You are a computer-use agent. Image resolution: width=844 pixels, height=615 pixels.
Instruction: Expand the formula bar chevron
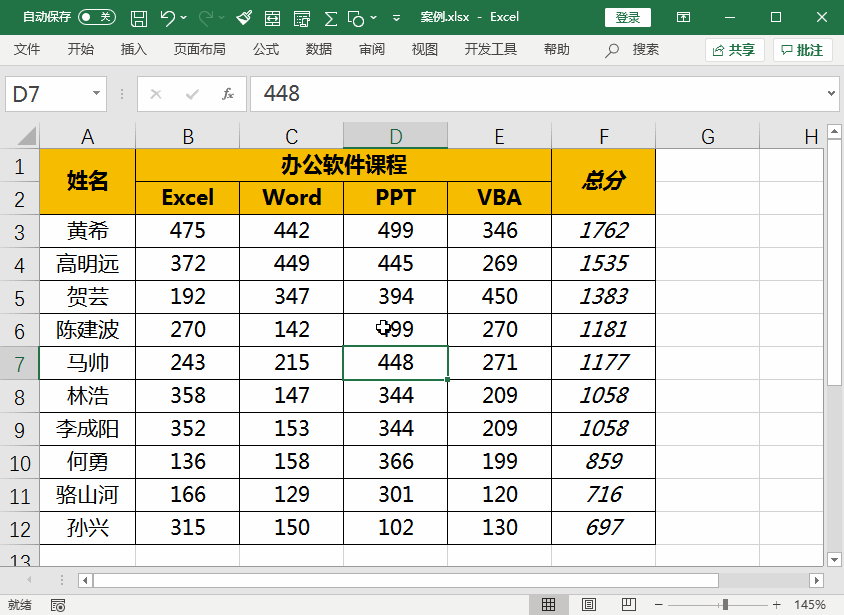click(x=831, y=93)
